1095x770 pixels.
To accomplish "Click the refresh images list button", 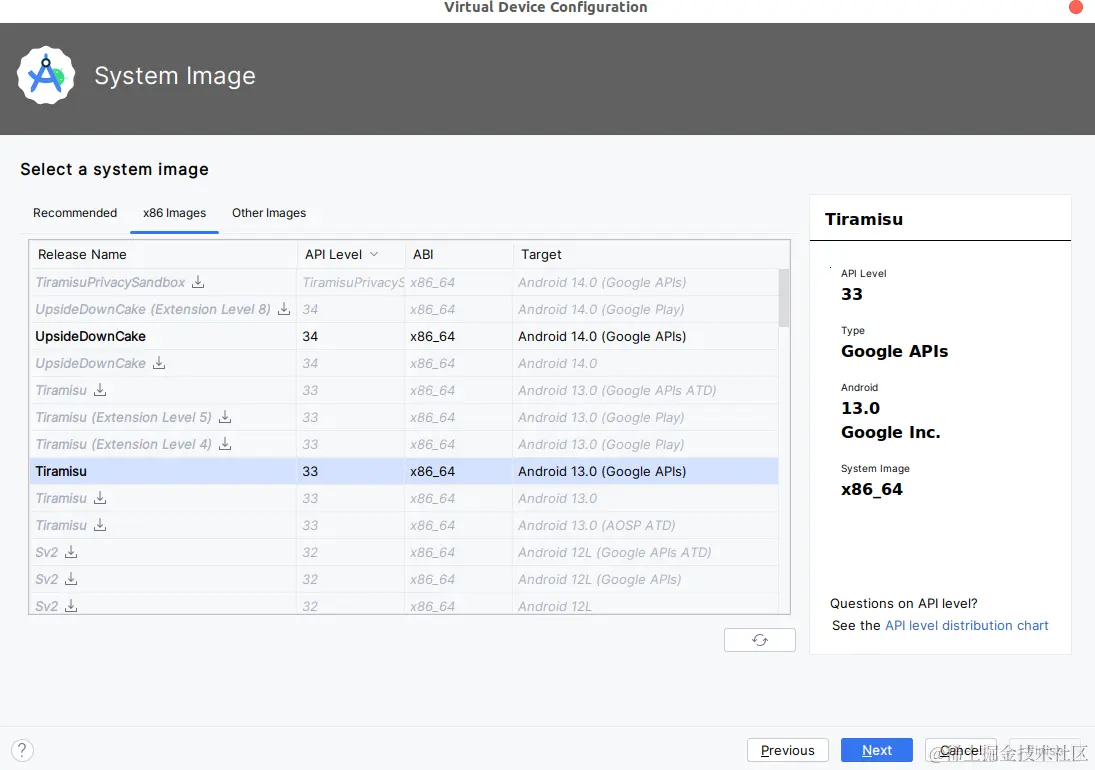I will (759, 640).
